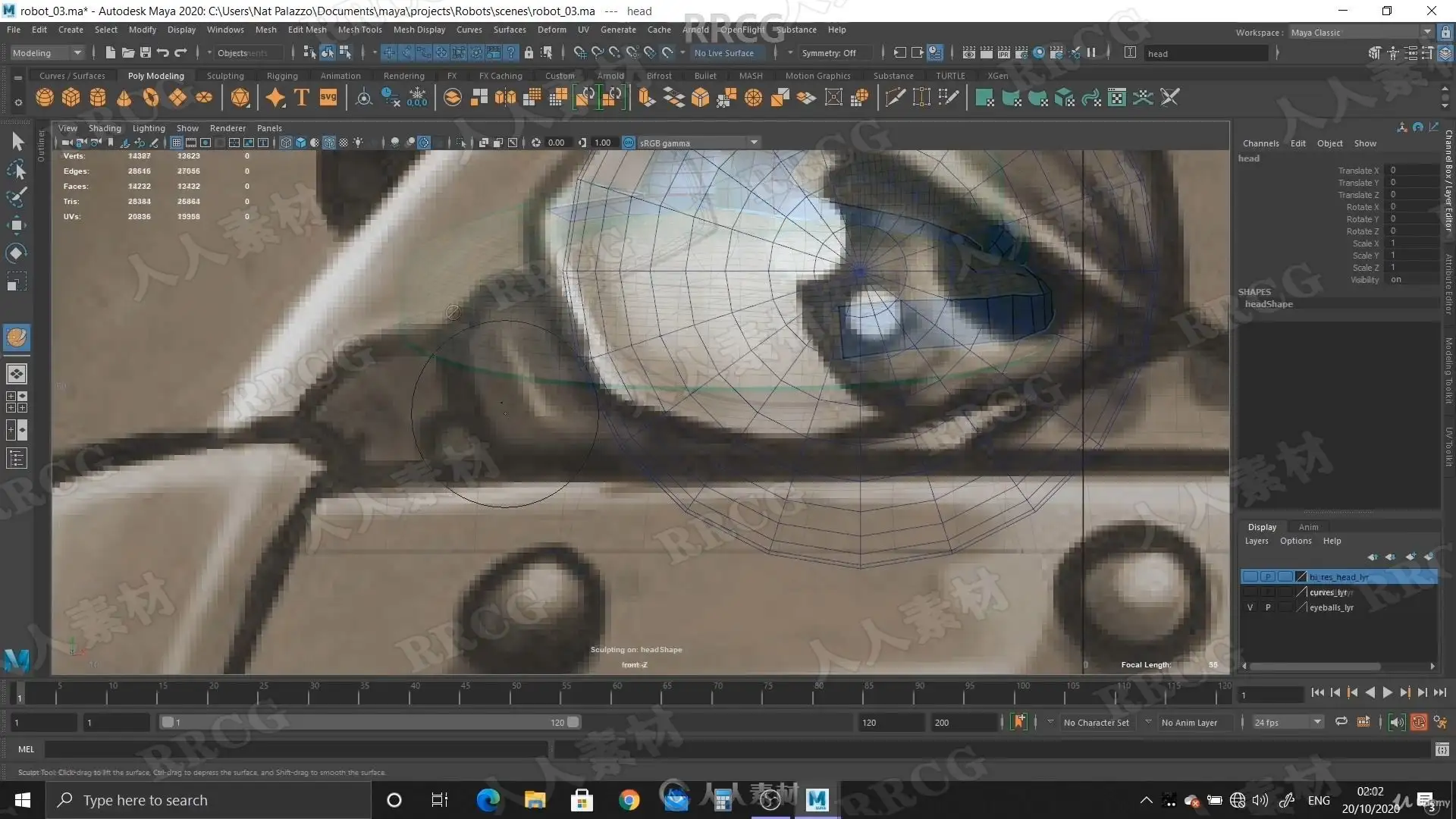Image resolution: width=1456 pixels, height=819 pixels.
Task: Click the polygon Type text tool icon
Action: [301, 98]
